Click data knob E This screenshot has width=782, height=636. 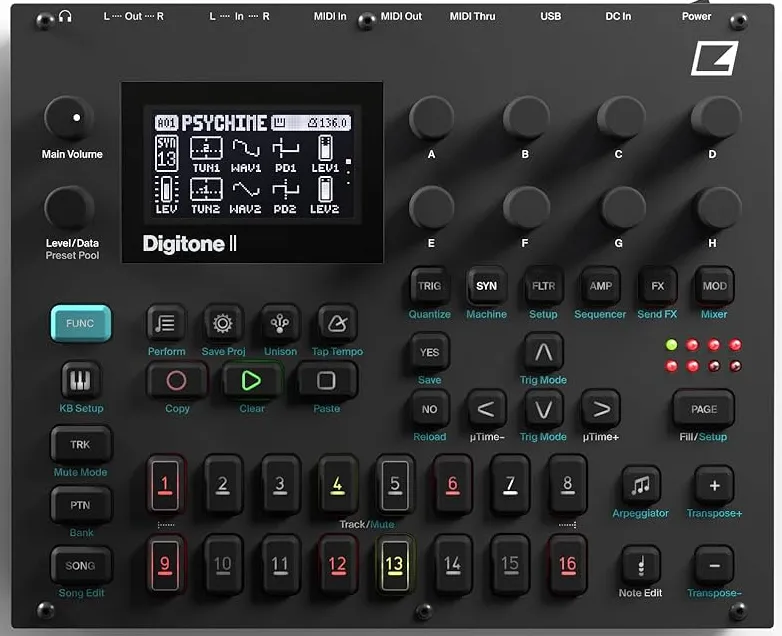click(x=431, y=209)
